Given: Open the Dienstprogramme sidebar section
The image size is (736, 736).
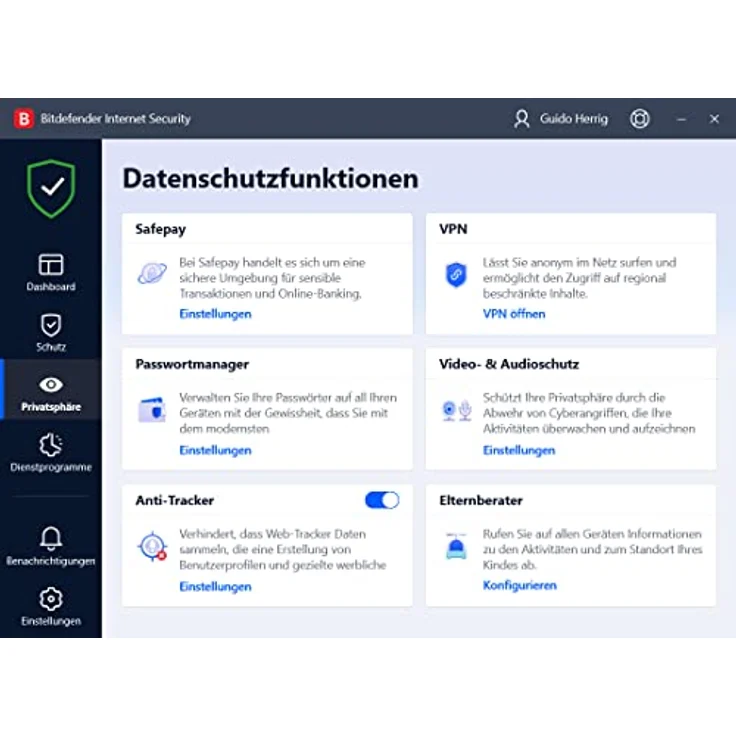Looking at the screenshot, I should (51, 453).
